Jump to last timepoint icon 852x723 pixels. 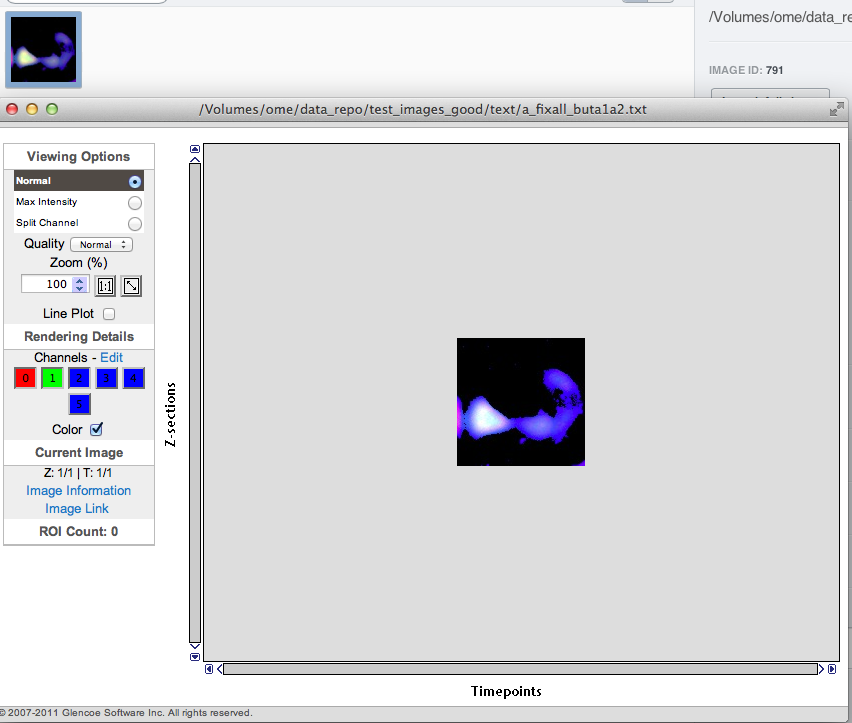[832, 669]
